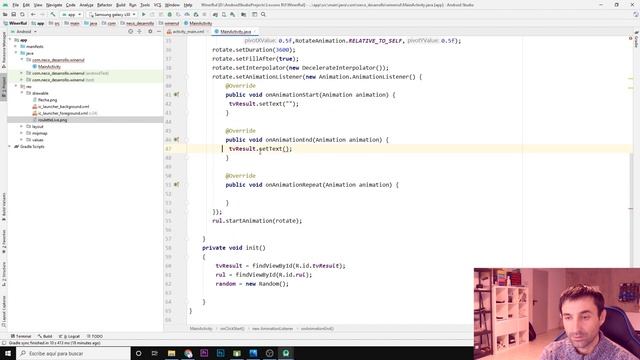This screenshot has width=640, height=360.
Task: Click the gutter icon beside onAnimationEnd
Action: (x=176, y=139)
